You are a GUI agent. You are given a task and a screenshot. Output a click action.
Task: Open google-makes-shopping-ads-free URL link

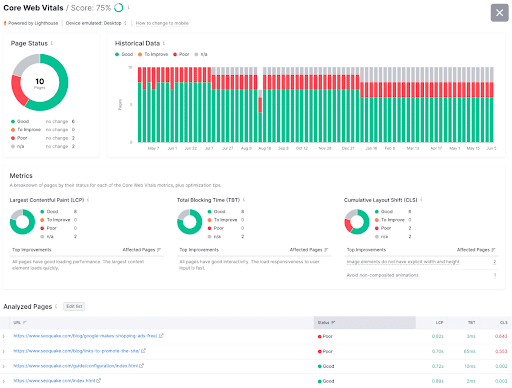pos(85,336)
